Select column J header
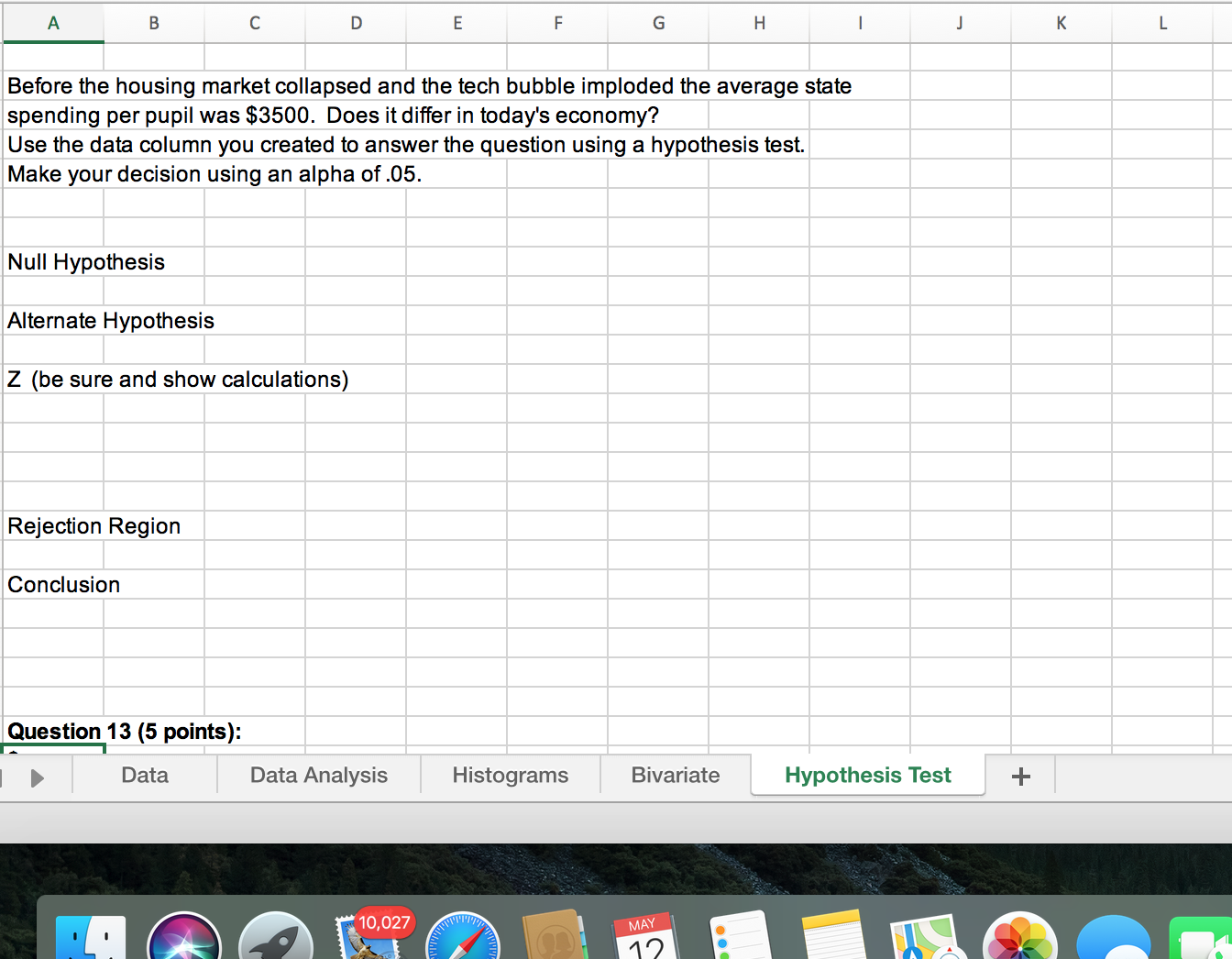The width and height of the screenshot is (1232, 959). click(x=961, y=24)
